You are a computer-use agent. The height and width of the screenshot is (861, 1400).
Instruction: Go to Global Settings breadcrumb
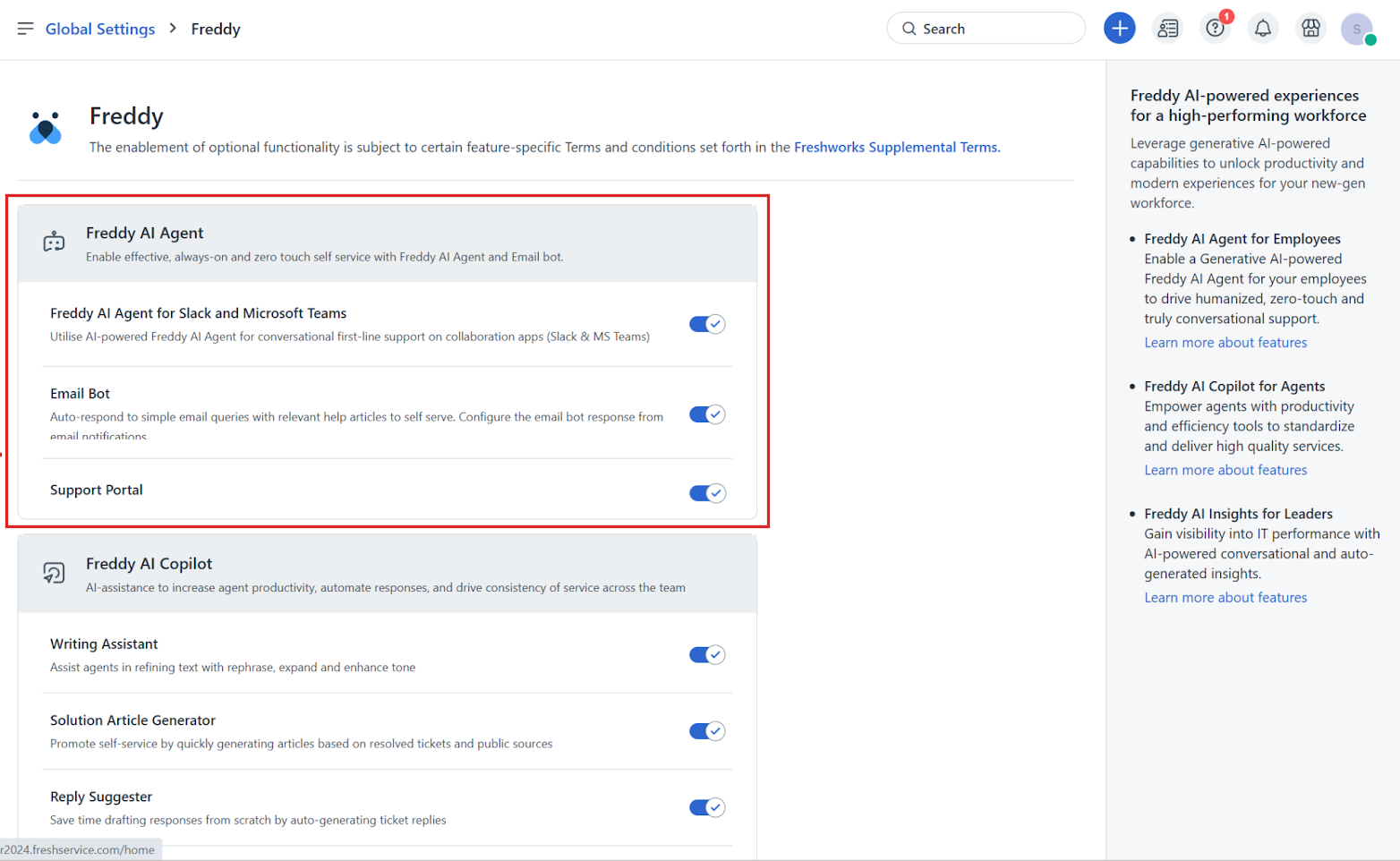pyautogui.click(x=100, y=29)
